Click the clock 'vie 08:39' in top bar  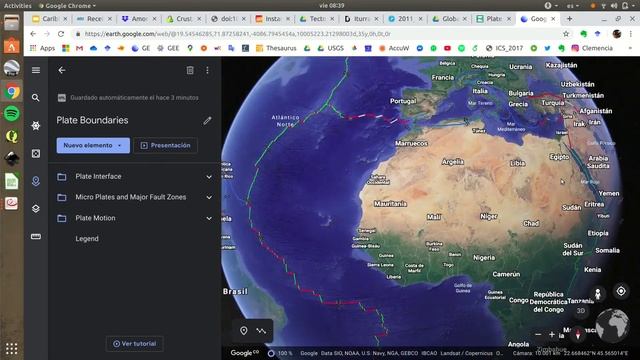point(331,6)
